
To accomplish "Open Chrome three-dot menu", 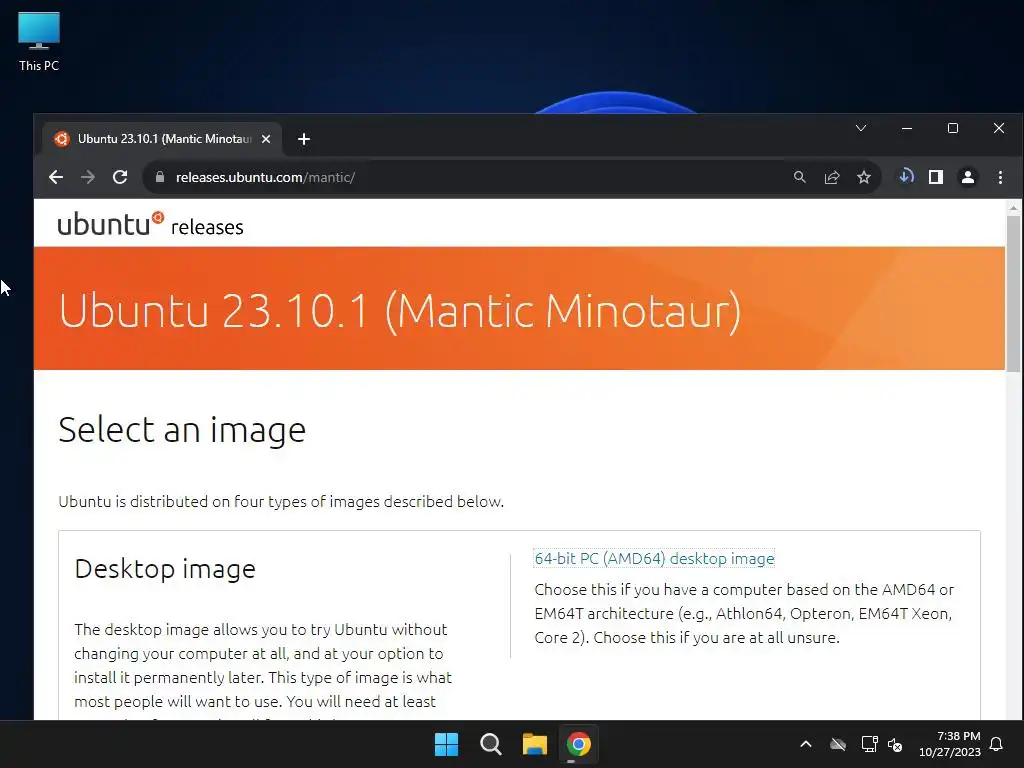I will point(1000,177).
